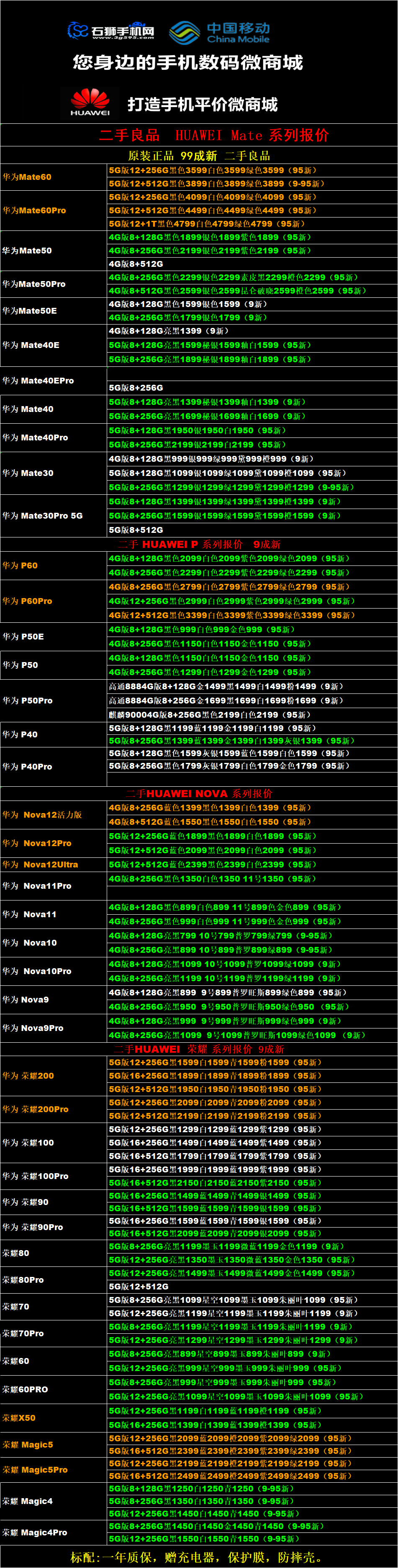Viewport: 398px width, 1568px height.
Task: Select the 华为 P60Pro model label
Action: click(x=28, y=601)
